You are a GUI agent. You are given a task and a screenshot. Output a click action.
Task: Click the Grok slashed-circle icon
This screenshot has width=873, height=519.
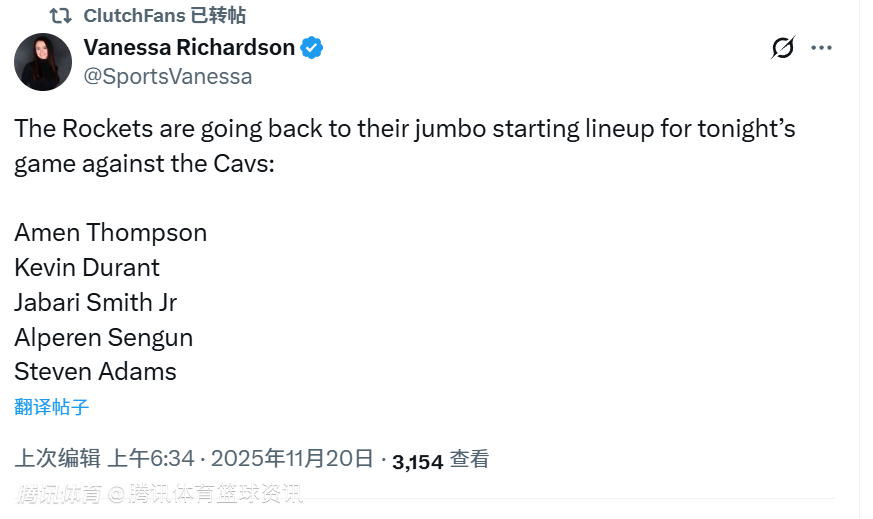(782, 48)
